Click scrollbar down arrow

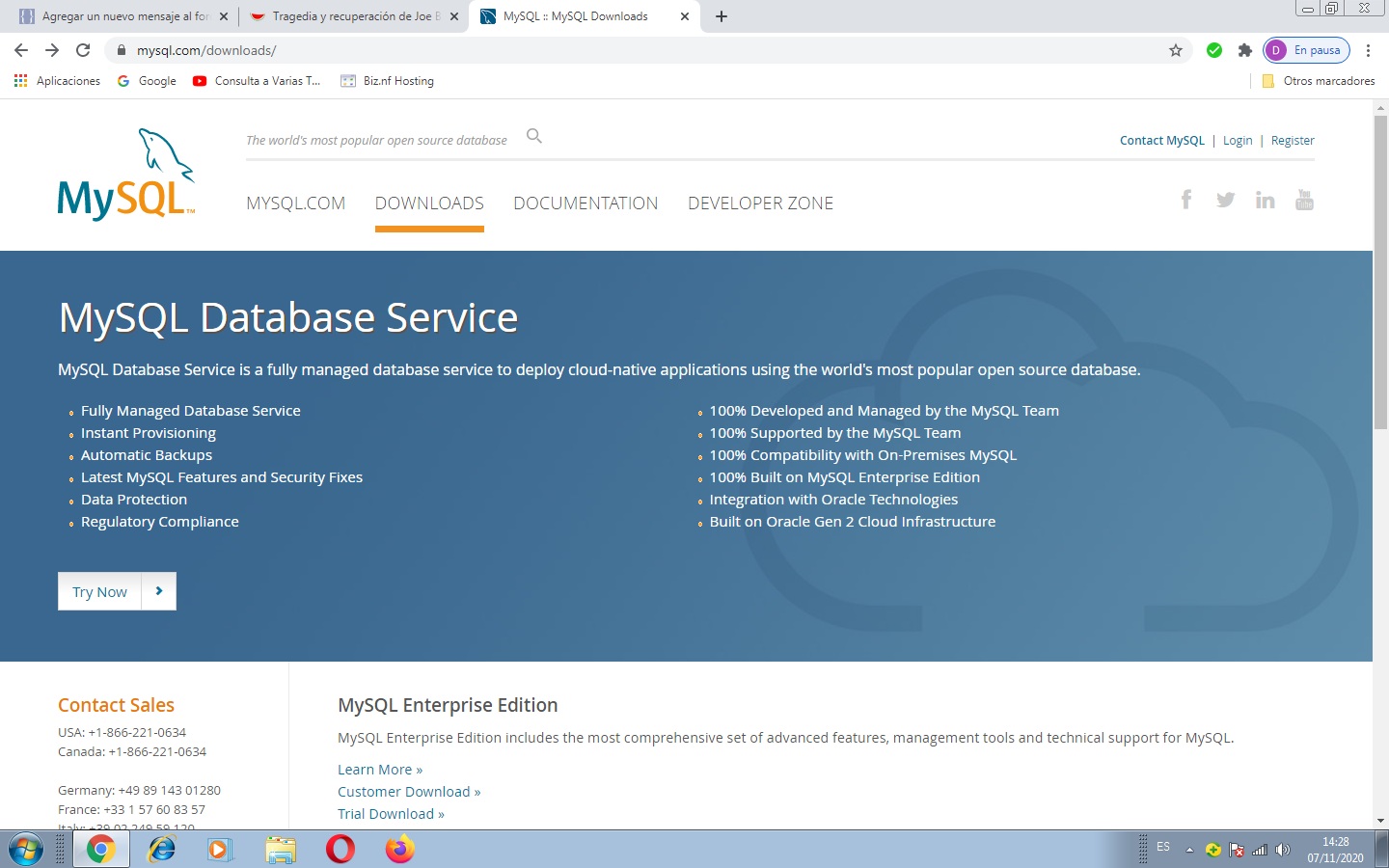1380,821
